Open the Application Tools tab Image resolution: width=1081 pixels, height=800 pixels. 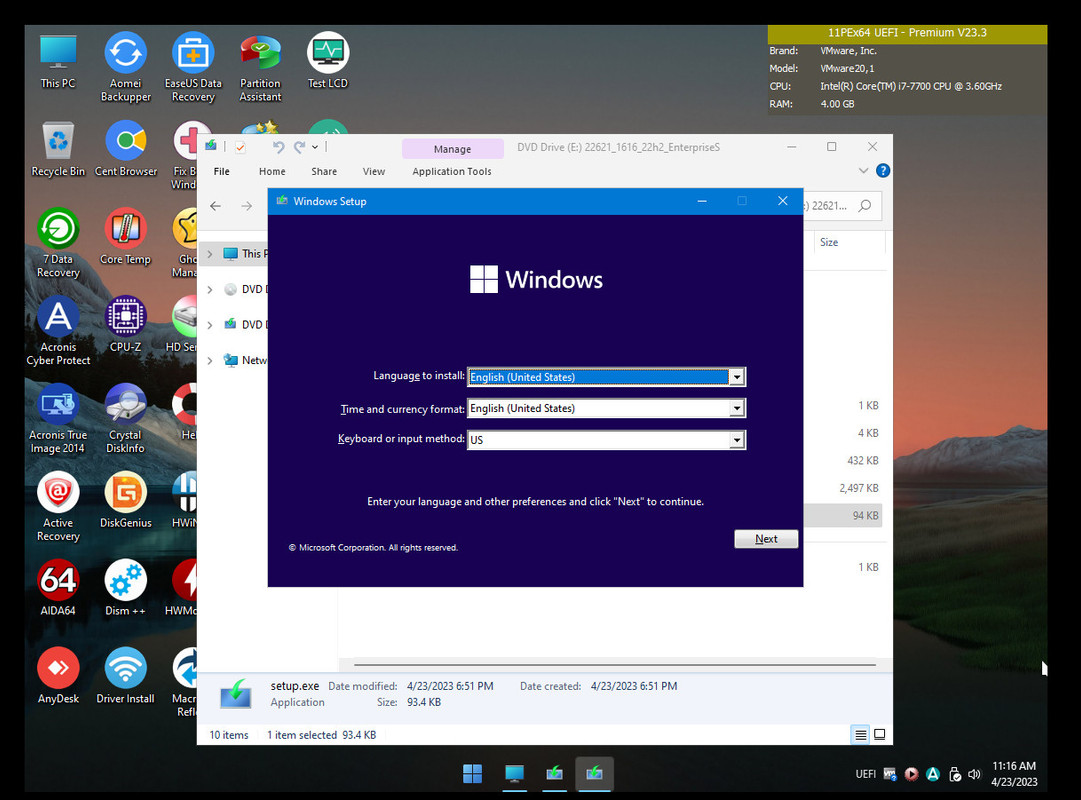452,171
